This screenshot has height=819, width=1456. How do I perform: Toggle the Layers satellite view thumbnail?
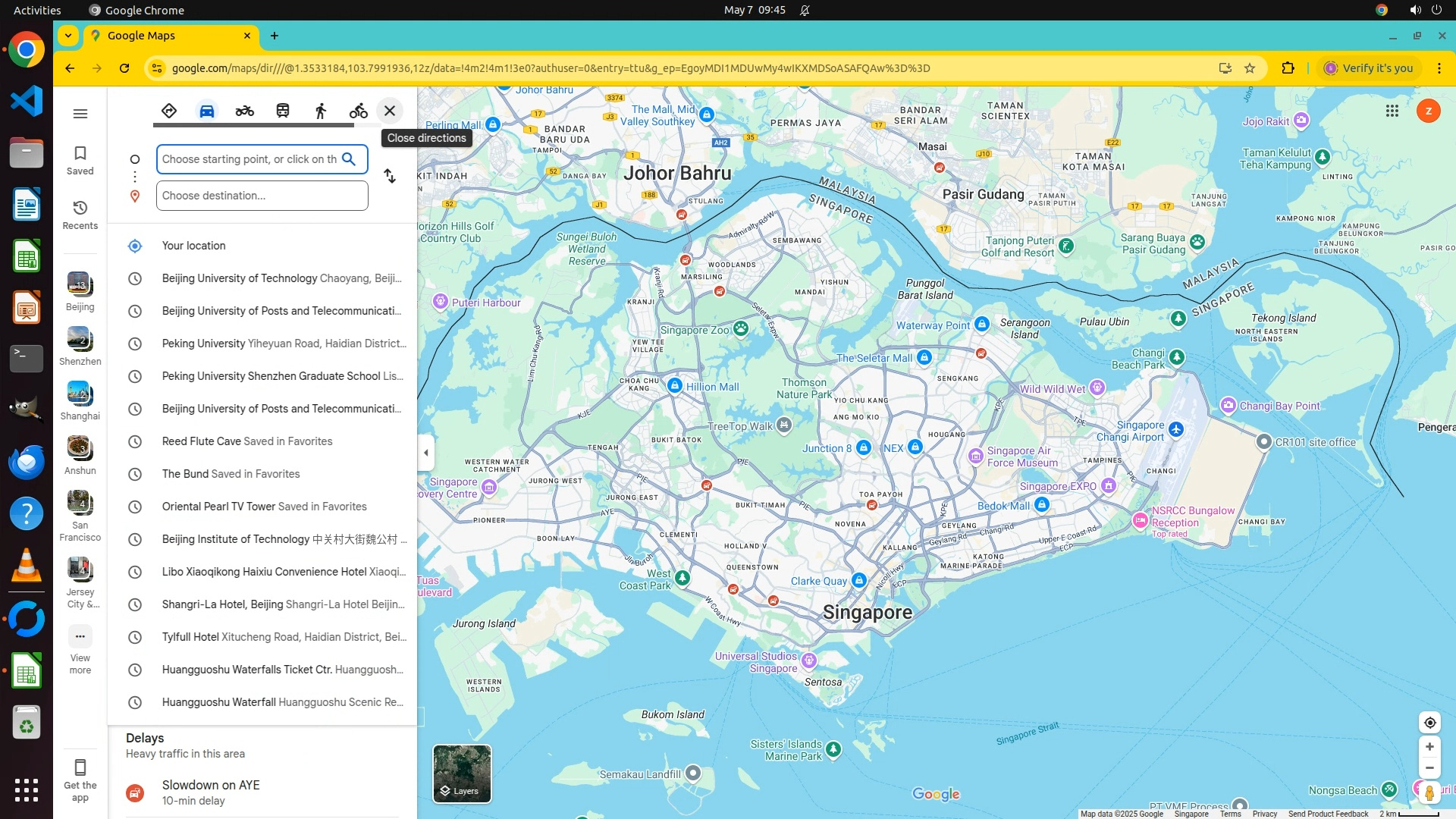coord(462,773)
